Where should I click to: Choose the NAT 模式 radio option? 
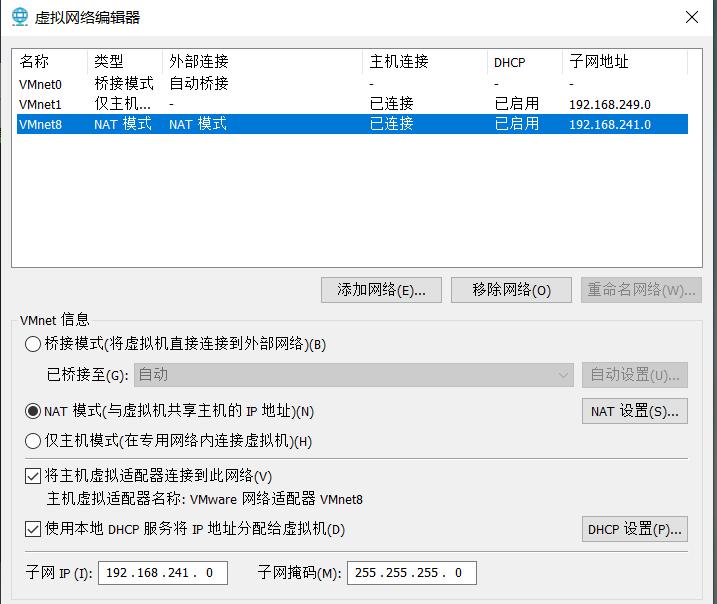(x=33, y=411)
